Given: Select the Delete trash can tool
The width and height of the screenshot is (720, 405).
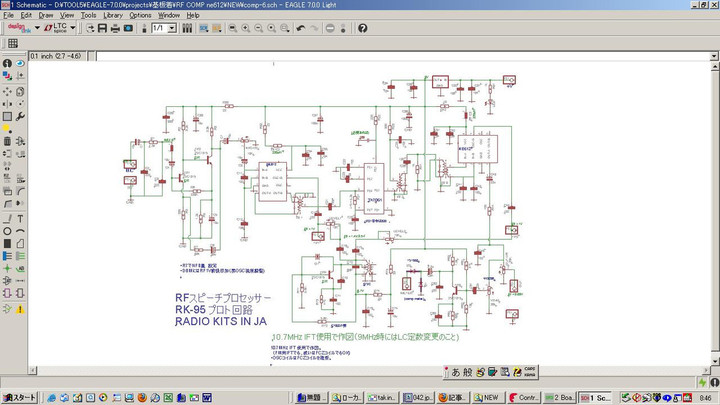Looking at the screenshot, I should tap(8, 141).
